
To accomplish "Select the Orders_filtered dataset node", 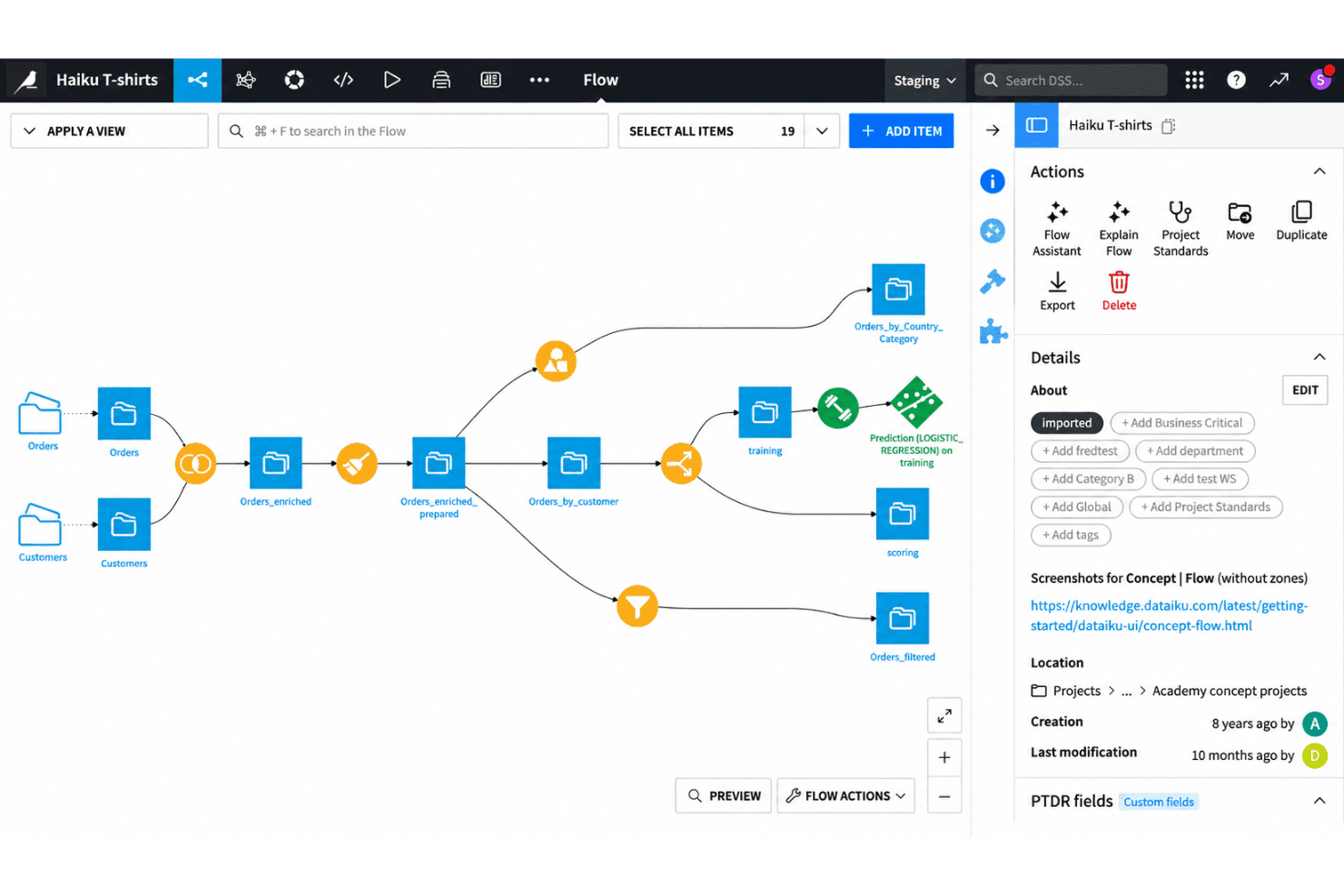I will coord(903,618).
